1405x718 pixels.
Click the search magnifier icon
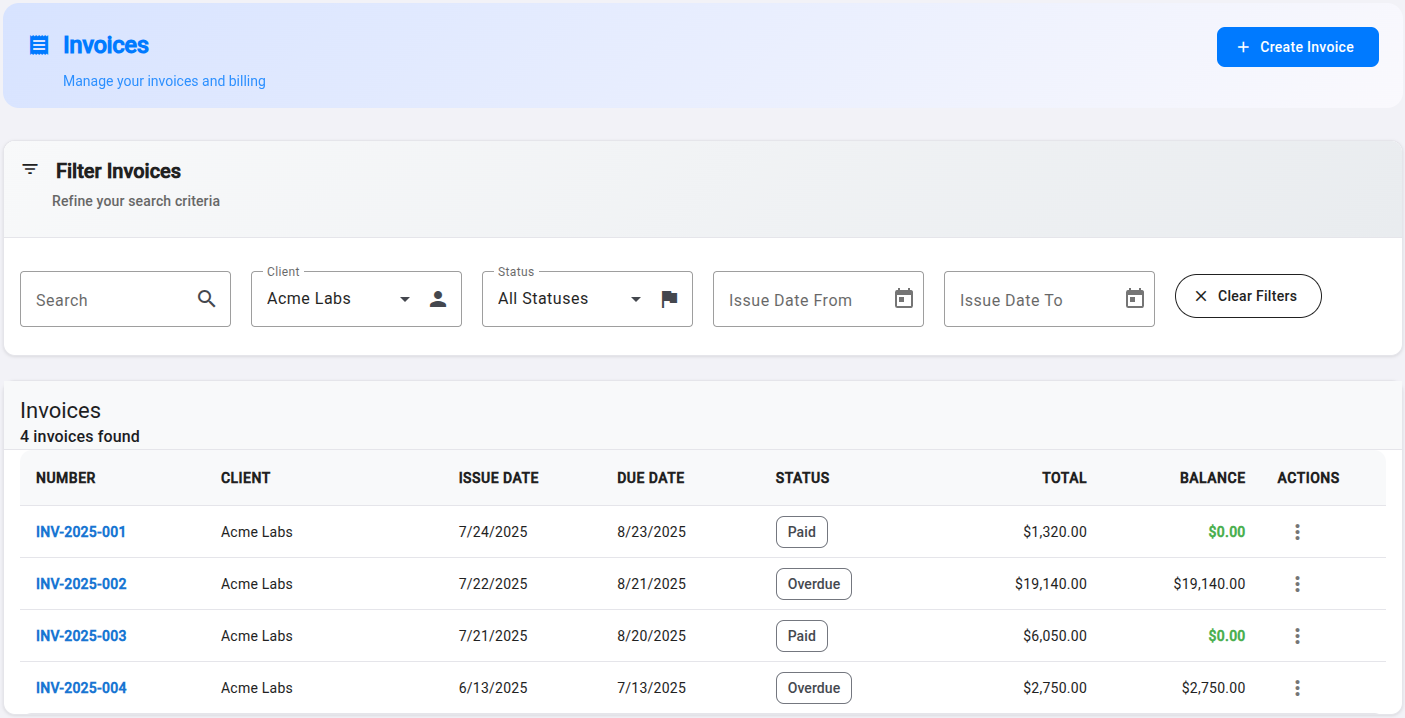(x=207, y=299)
